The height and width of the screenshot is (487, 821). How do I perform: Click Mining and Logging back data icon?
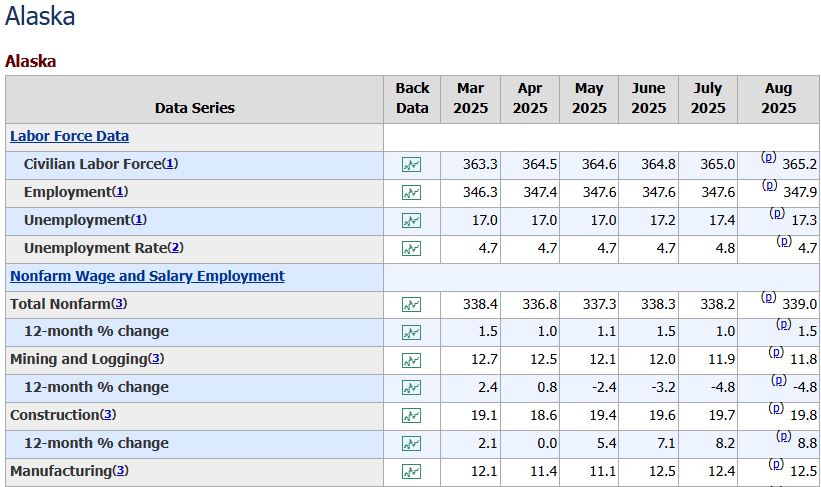coord(411,360)
